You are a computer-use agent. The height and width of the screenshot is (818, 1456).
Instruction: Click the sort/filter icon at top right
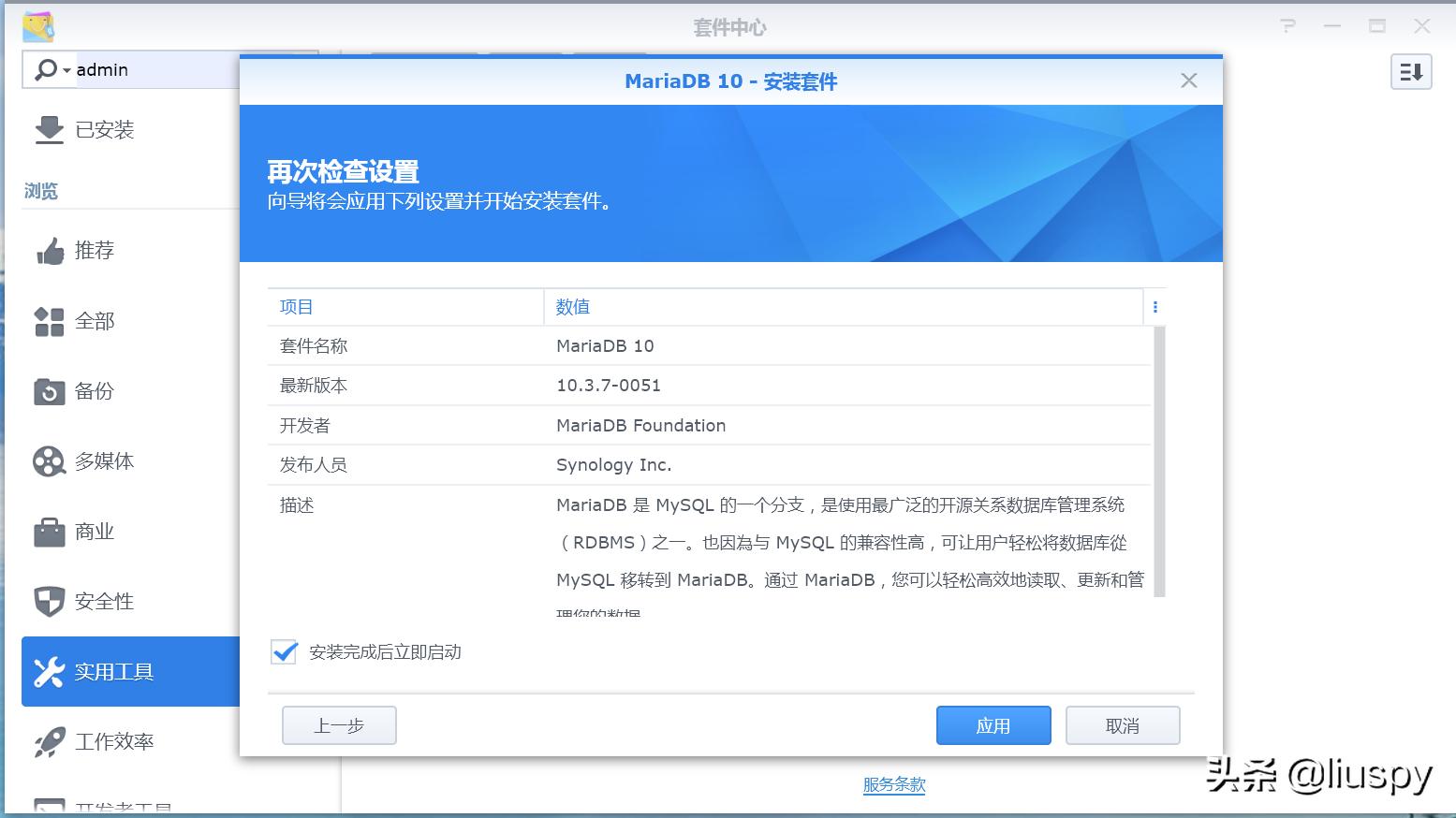tap(1410, 71)
